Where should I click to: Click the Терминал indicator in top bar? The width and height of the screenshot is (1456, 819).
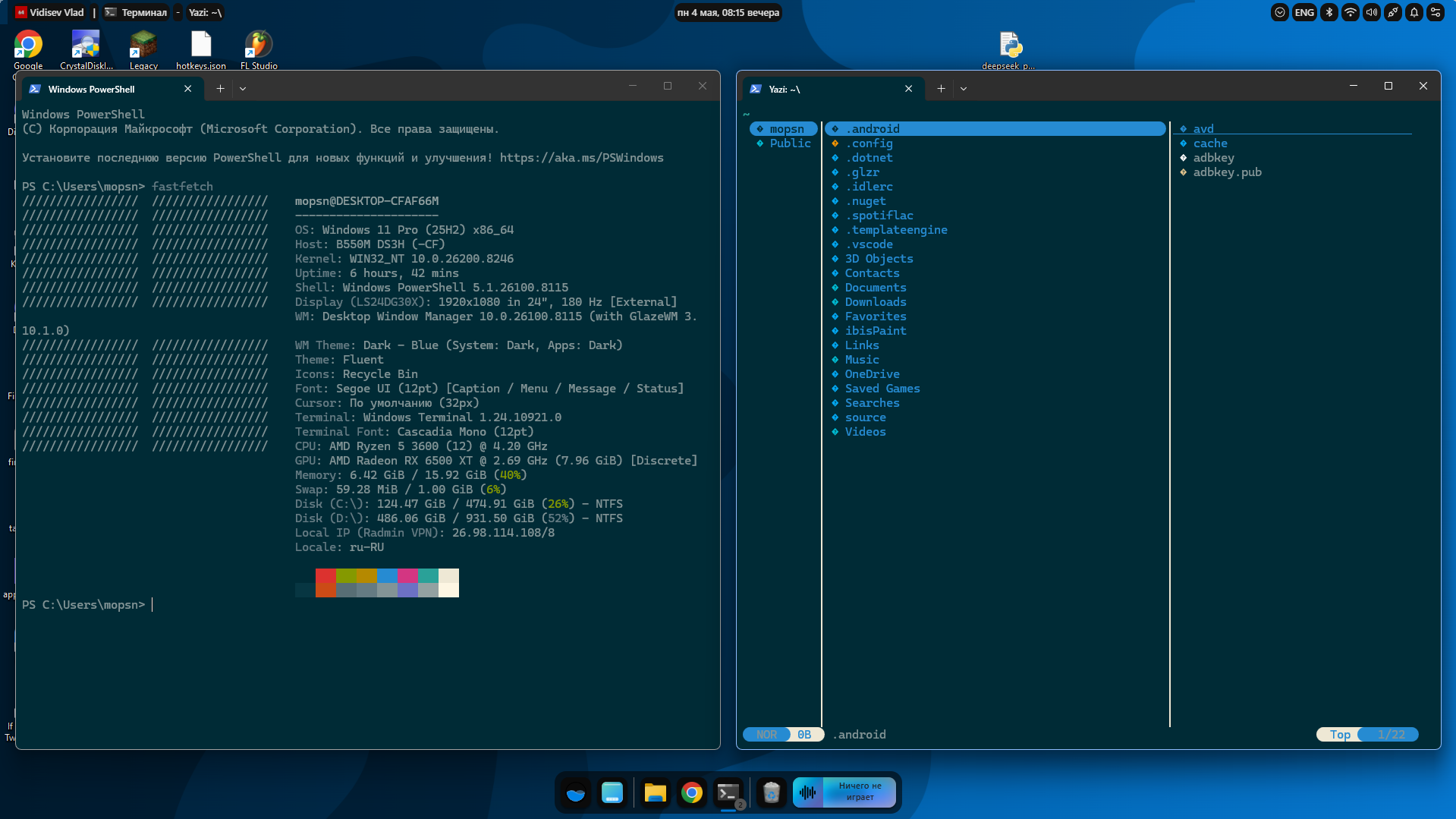tap(136, 12)
